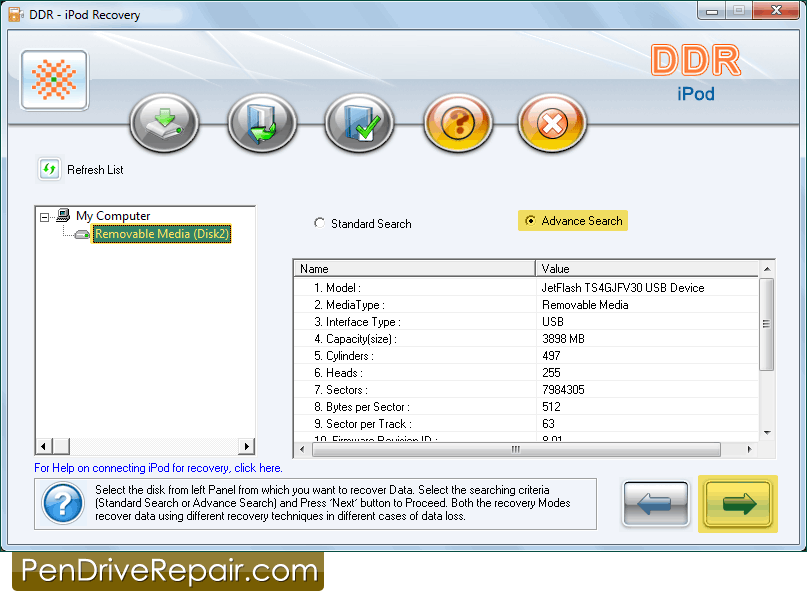Image resolution: width=807 pixels, height=591 pixels.
Task: Click the tree panel horizontal scrollbar thumb
Action: click(x=61, y=446)
